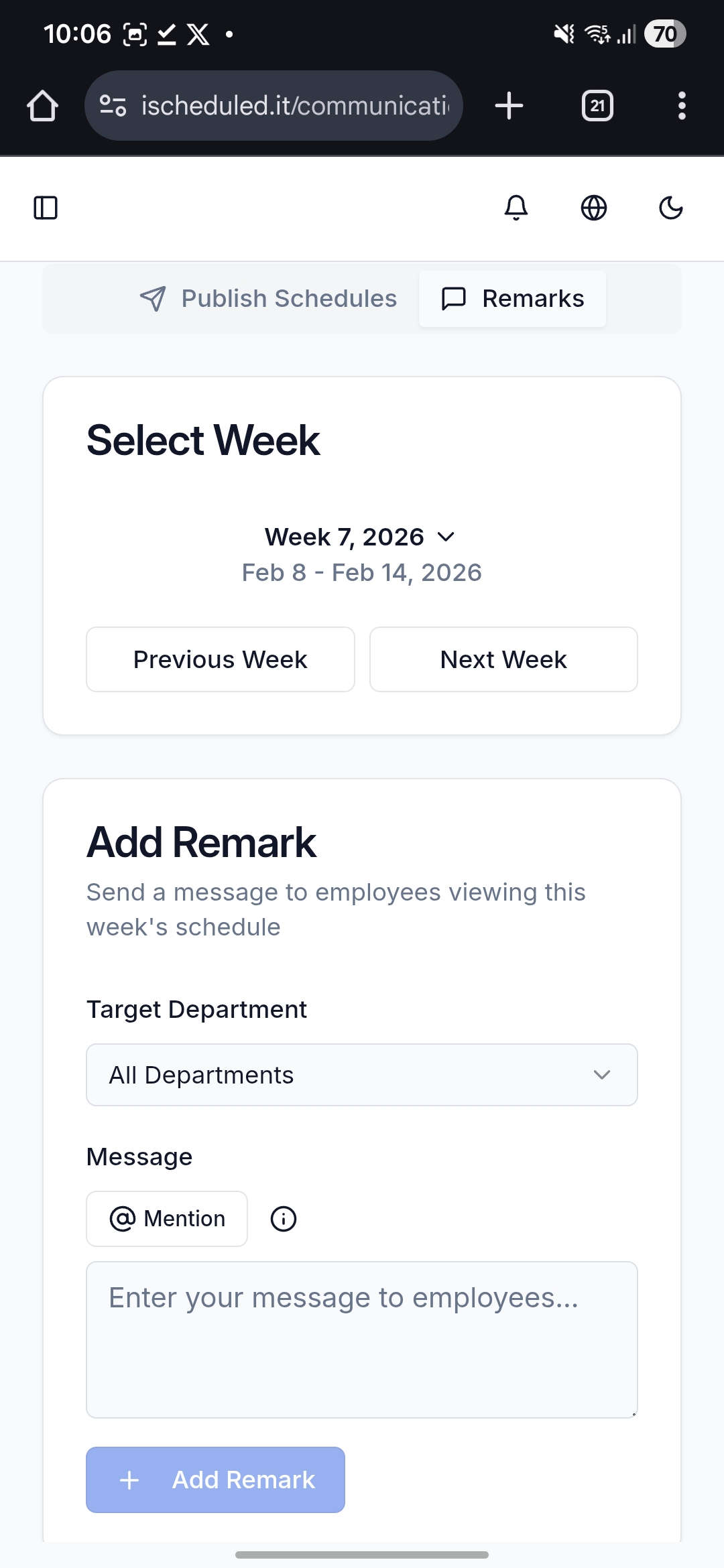Open the language globe icon
724x1568 pixels.
pos(594,208)
